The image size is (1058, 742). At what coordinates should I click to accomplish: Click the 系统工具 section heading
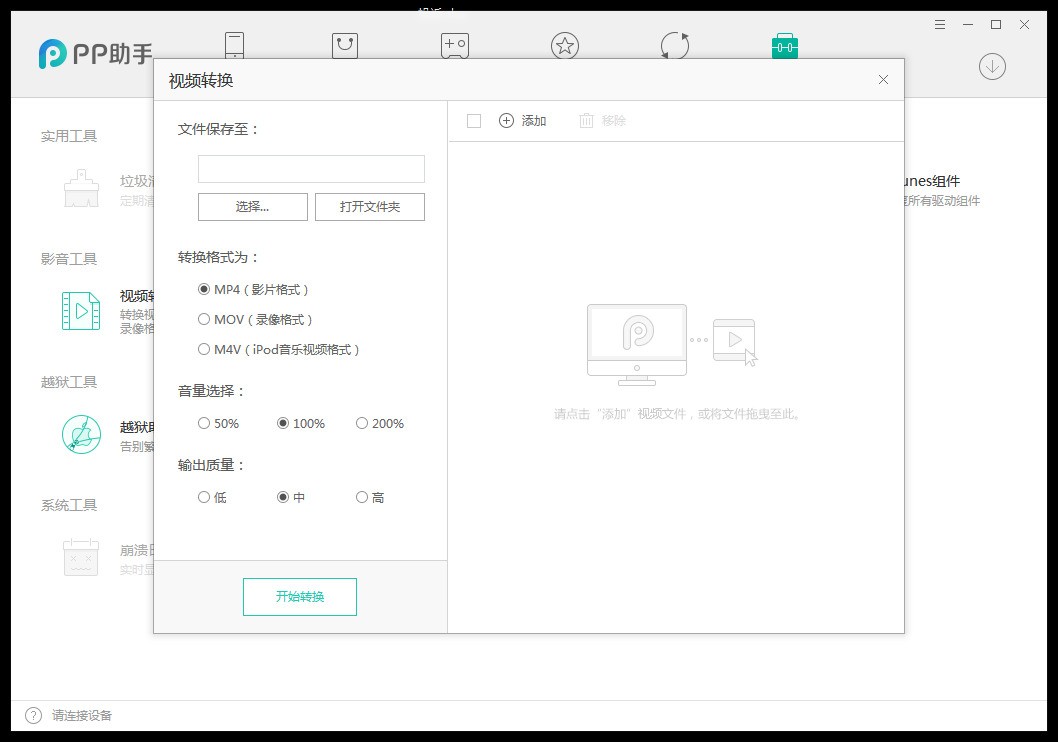[x=69, y=505]
